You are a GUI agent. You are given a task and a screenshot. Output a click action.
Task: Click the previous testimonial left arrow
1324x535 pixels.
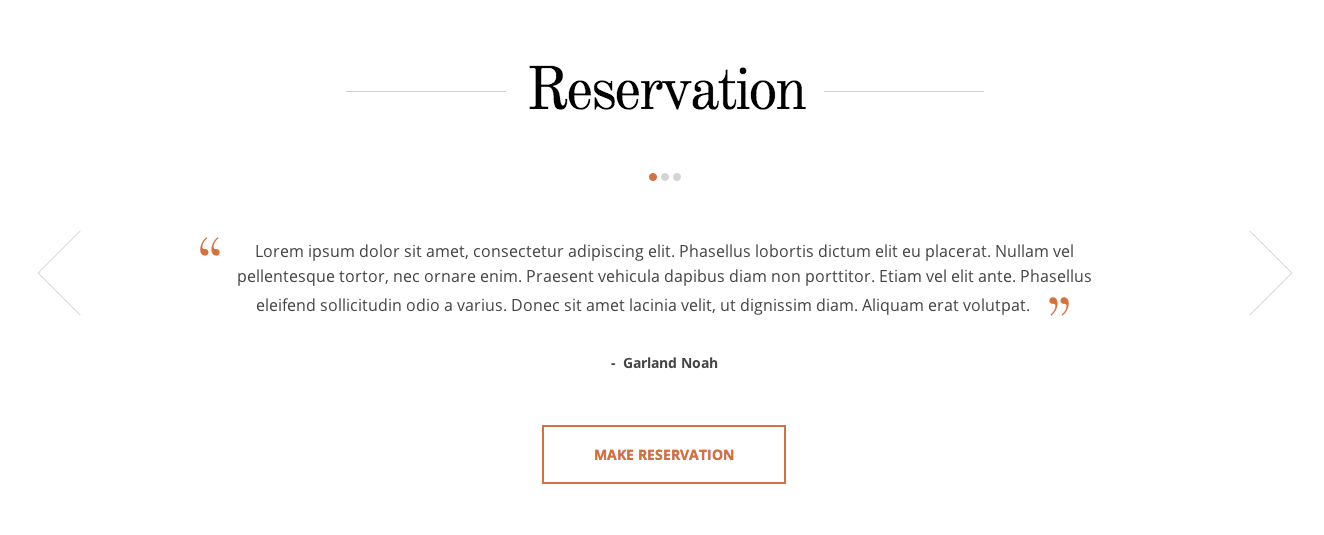coord(59,273)
